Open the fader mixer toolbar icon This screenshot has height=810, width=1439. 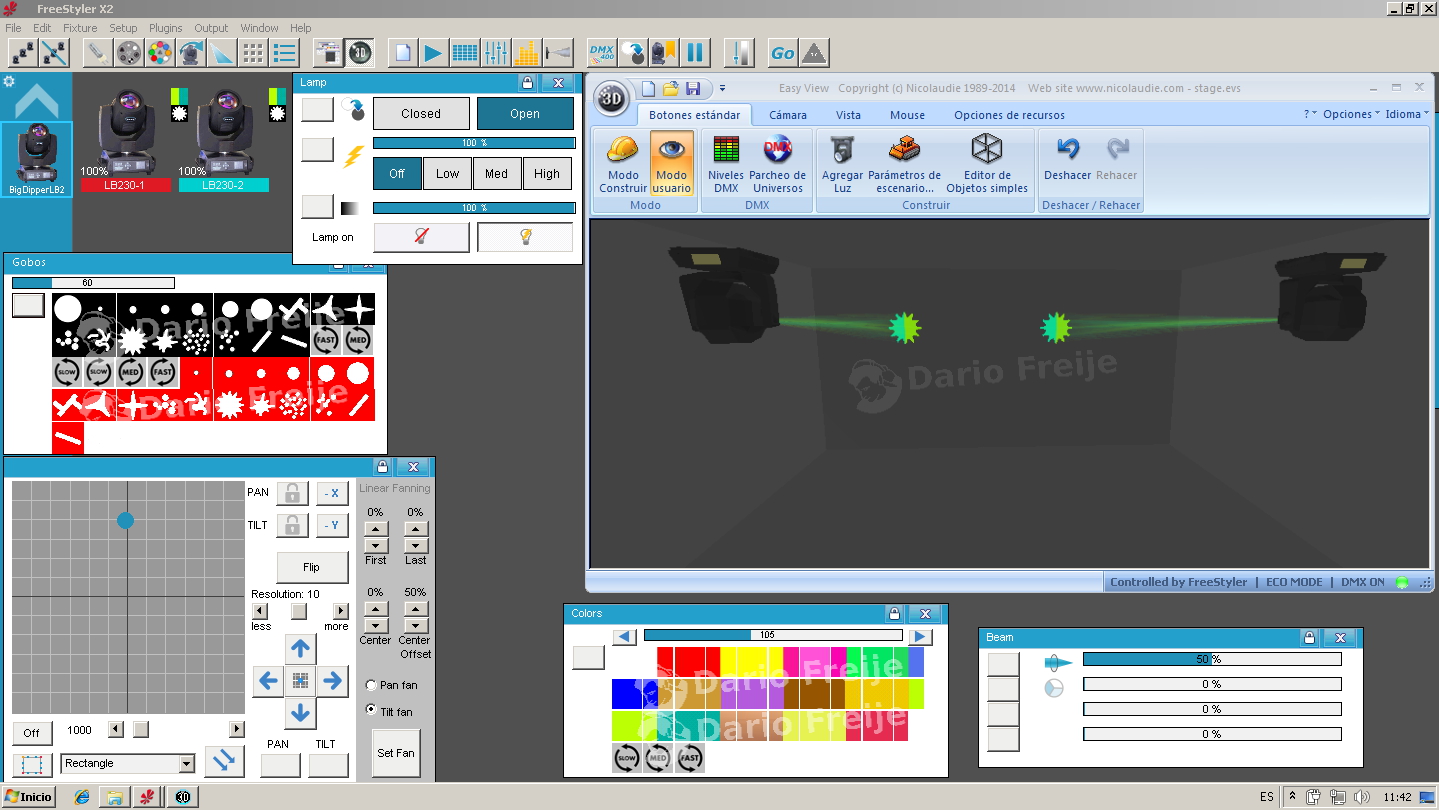tap(495, 52)
